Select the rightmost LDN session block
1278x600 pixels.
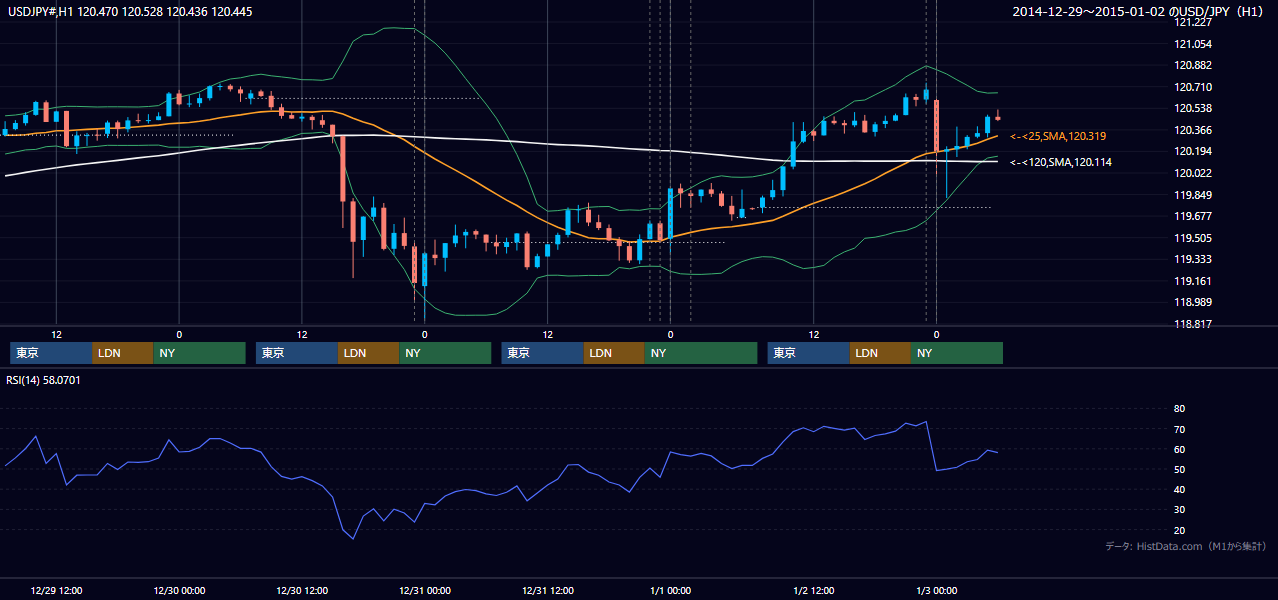880,353
